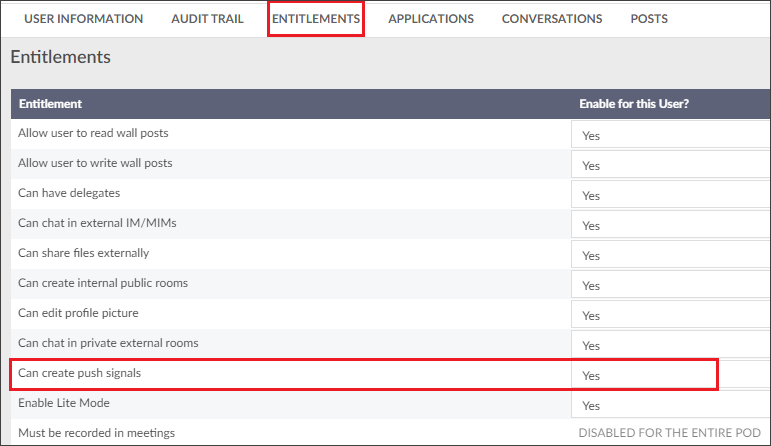Image resolution: width=771 pixels, height=446 pixels.
Task: Open the Applications tab
Action: [x=431, y=19]
